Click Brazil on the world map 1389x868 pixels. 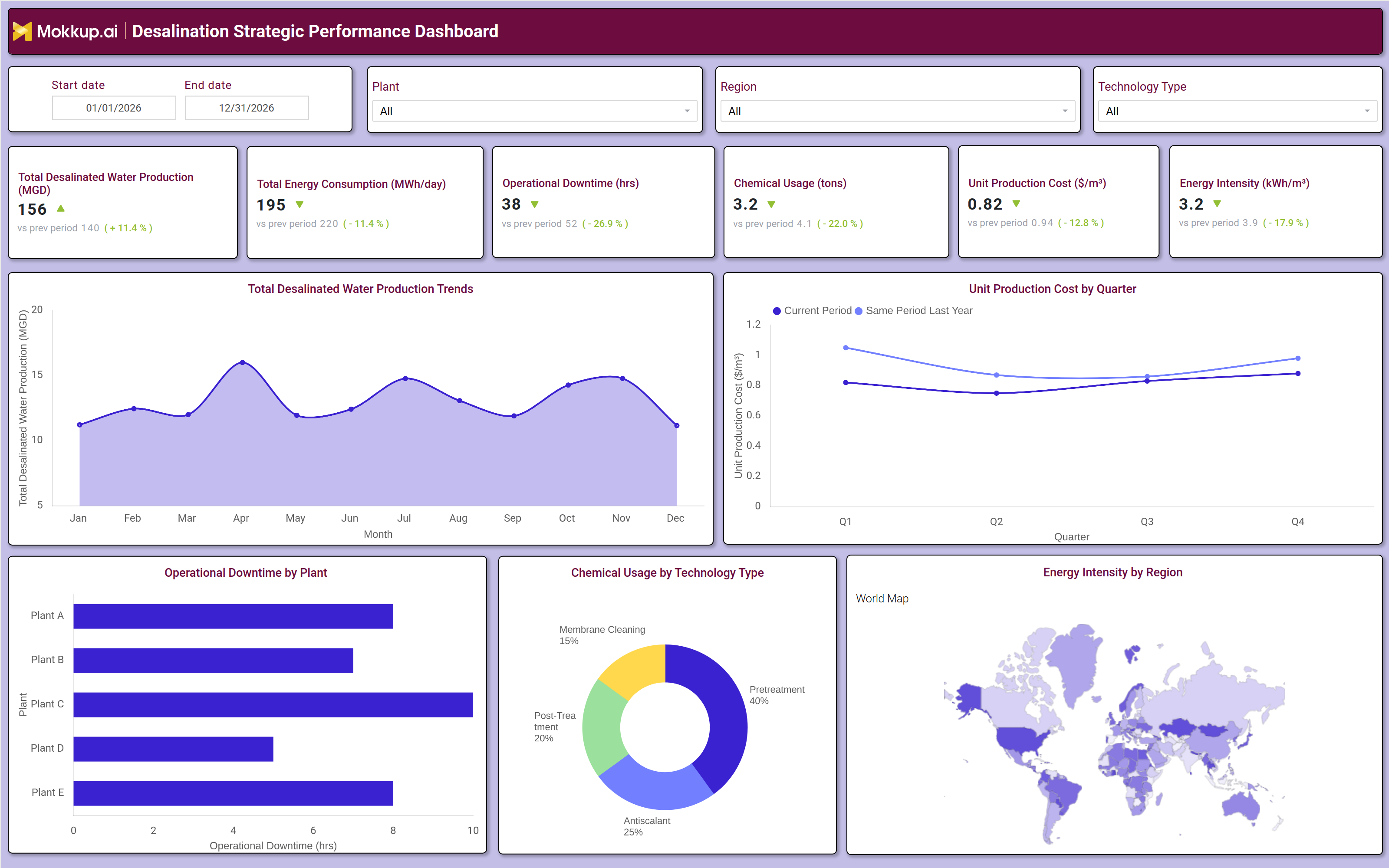point(1065,794)
